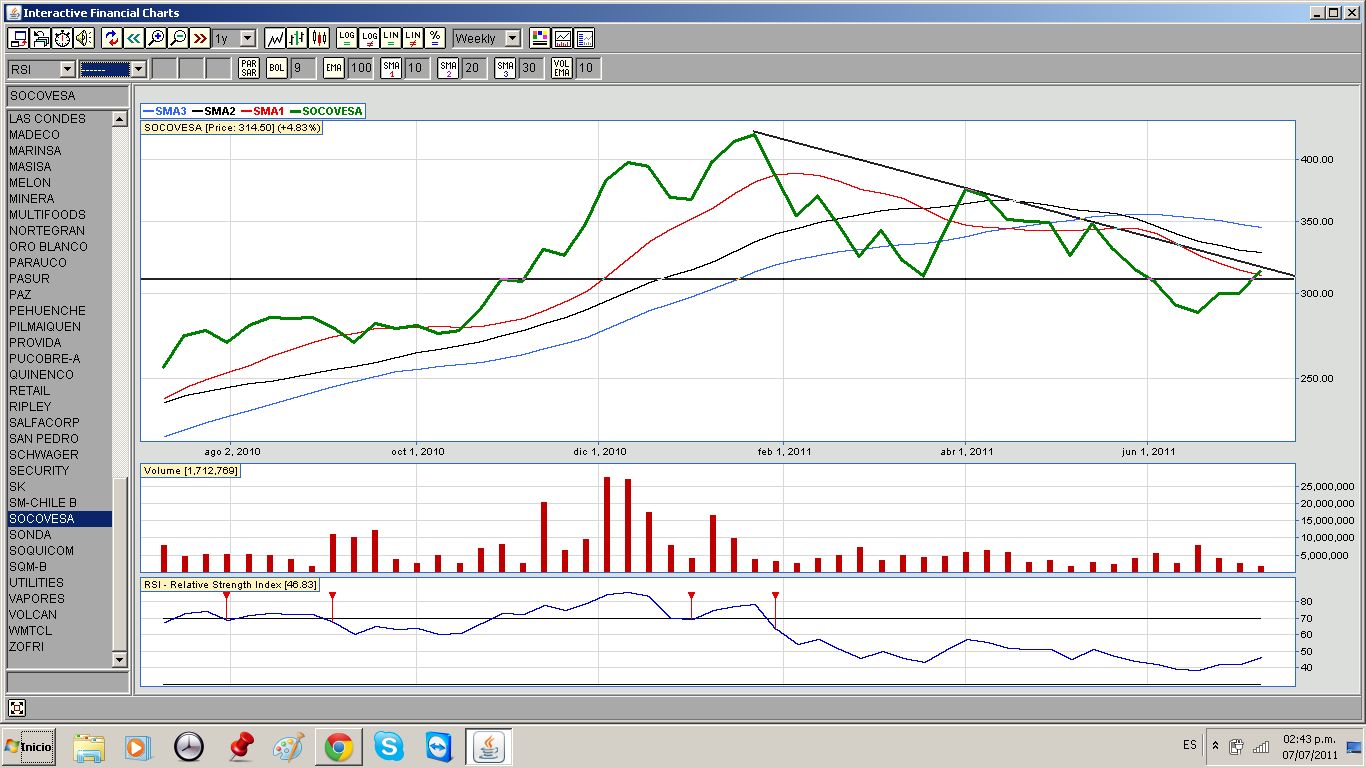Click the SMA1 red legend label
The height and width of the screenshot is (768, 1366).
(x=264, y=111)
